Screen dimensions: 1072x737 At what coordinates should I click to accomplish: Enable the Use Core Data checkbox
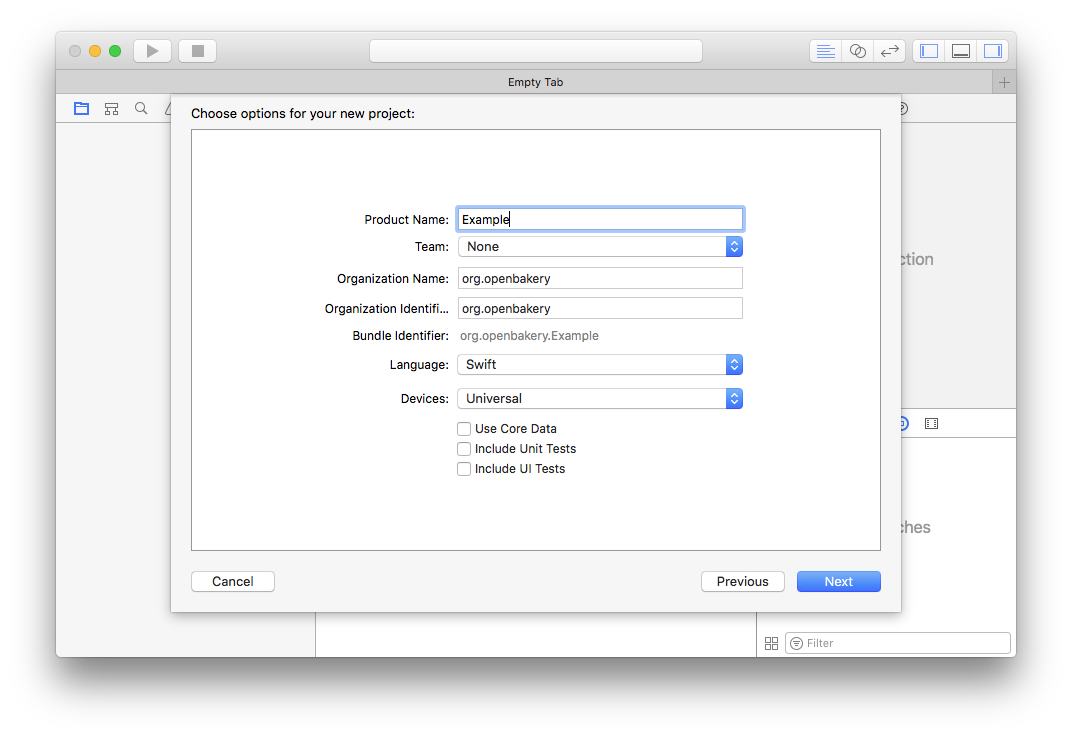click(464, 429)
